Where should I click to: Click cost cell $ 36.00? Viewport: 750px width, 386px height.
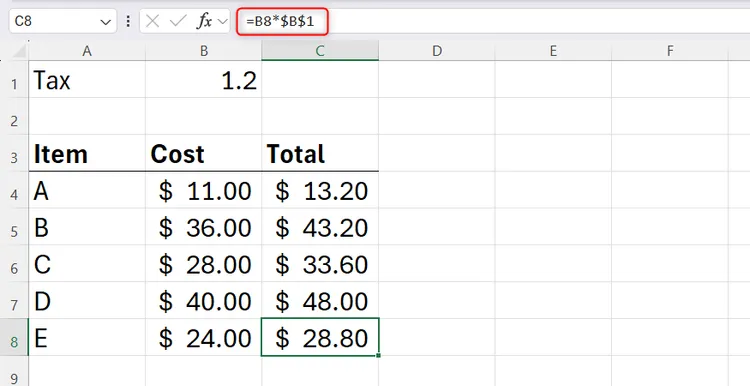click(204, 227)
